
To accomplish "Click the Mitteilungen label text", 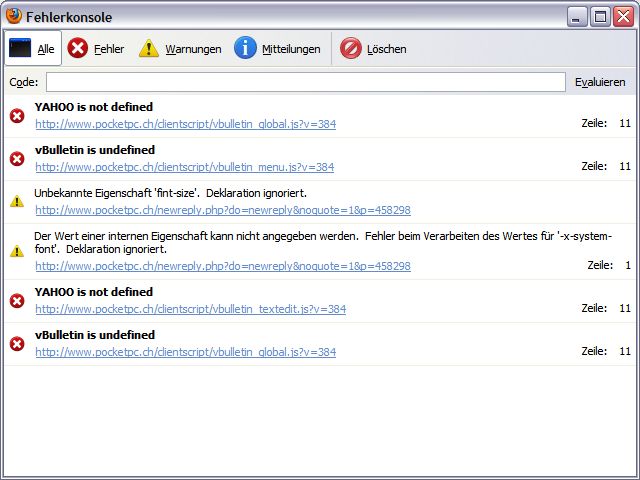I will 291,49.
